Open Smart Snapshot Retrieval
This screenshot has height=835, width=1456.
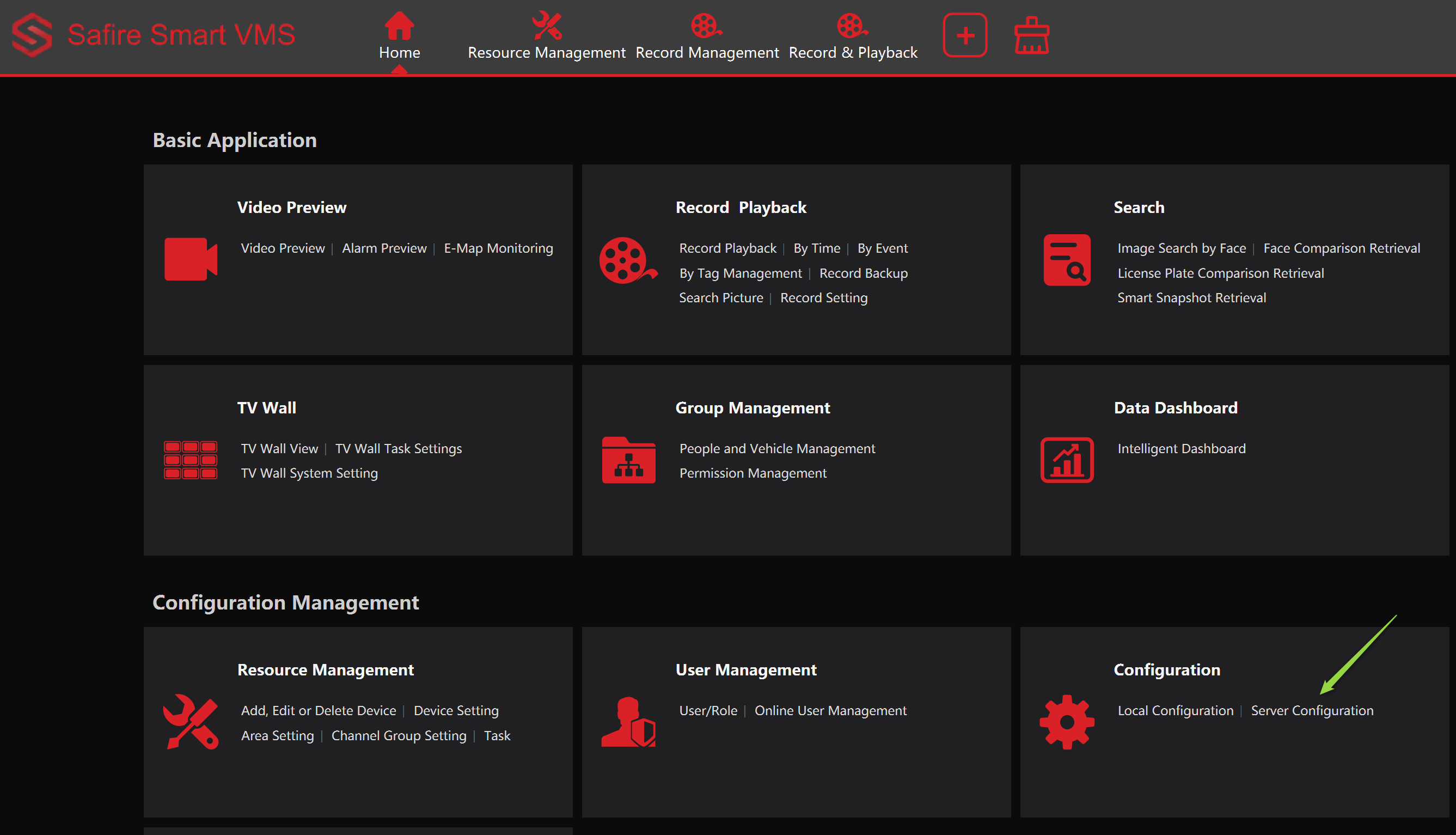pos(1191,297)
